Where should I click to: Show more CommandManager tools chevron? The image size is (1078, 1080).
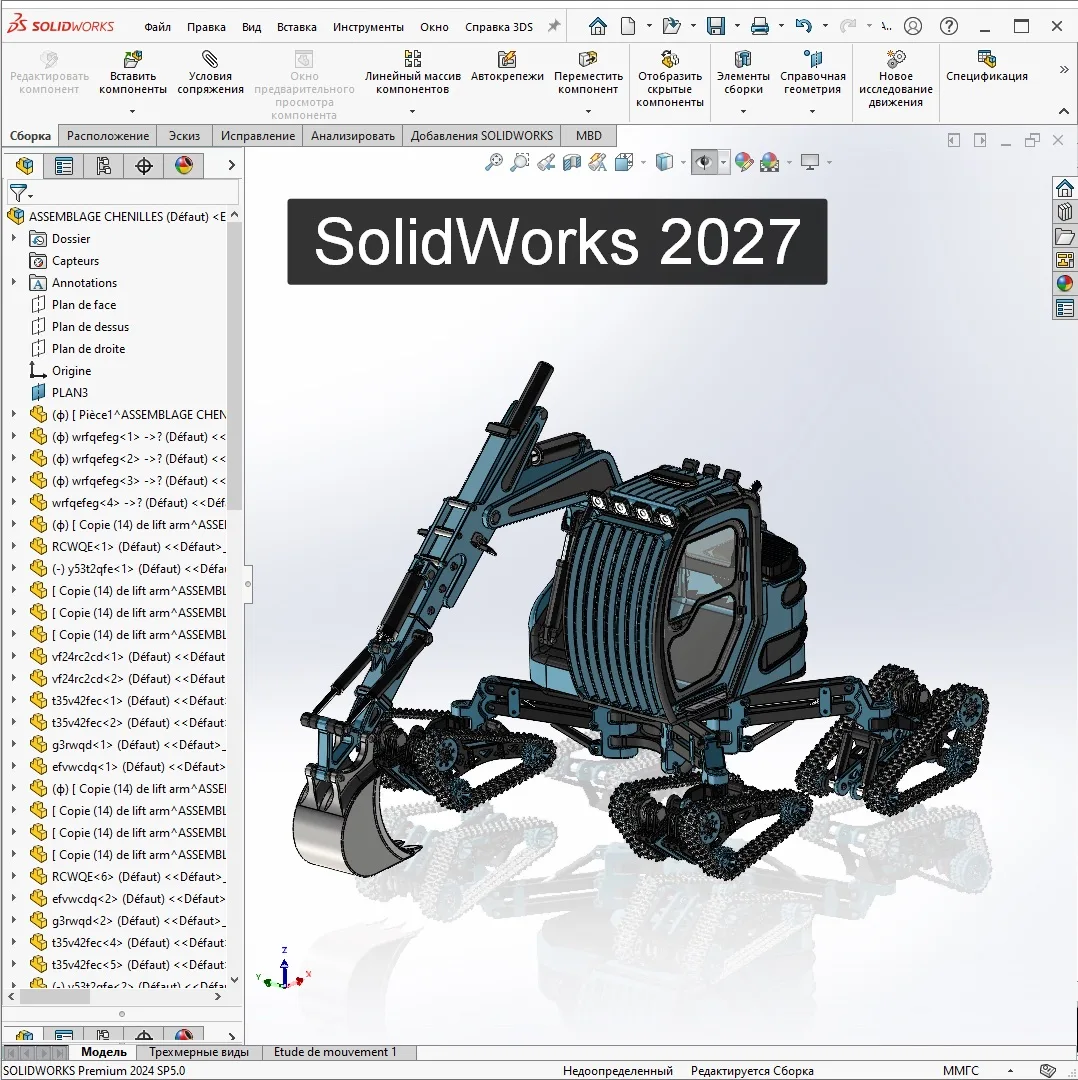[x=1064, y=69]
